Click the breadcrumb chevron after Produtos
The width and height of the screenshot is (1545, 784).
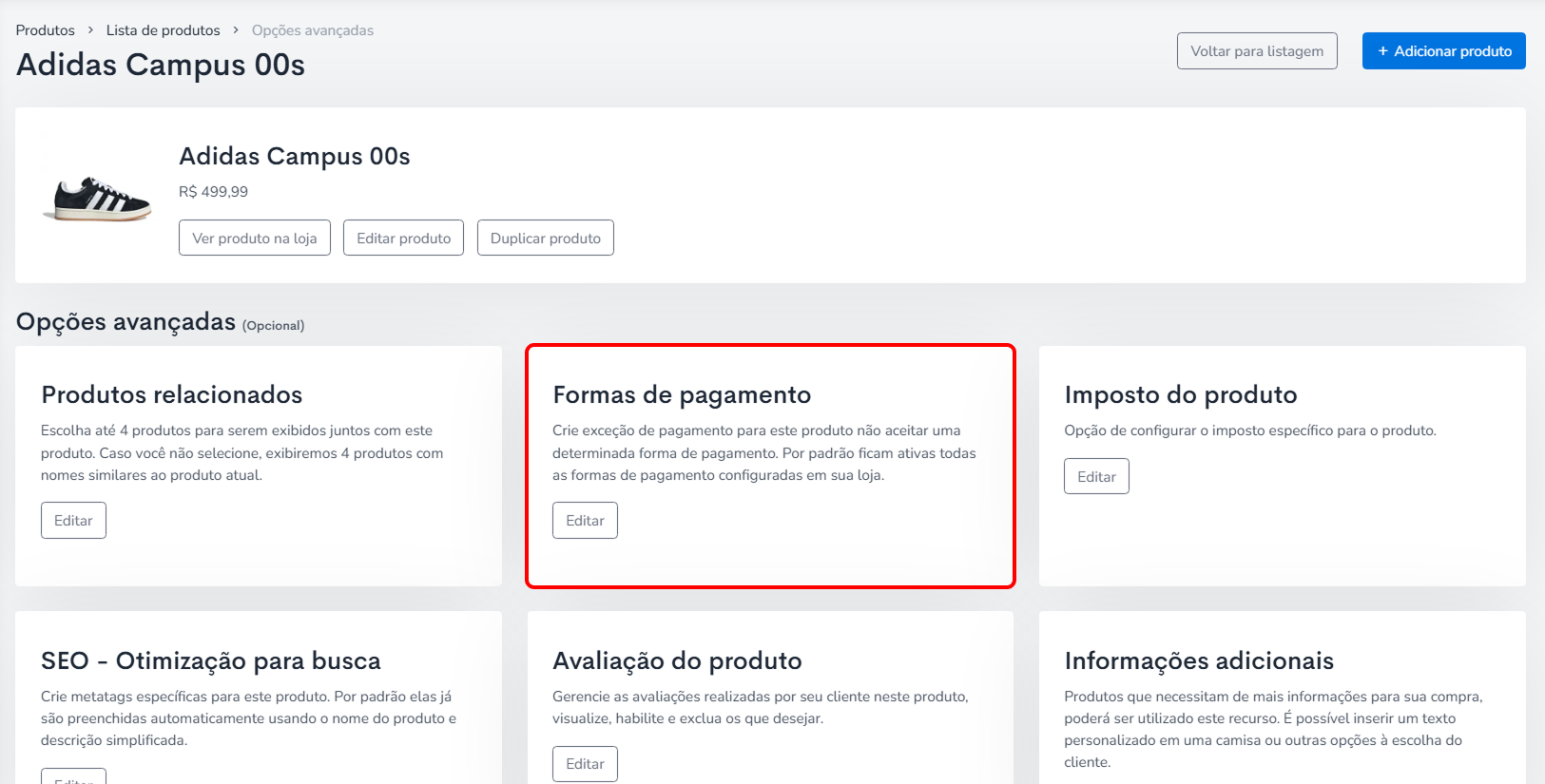pyautogui.click(x=90, y=30)
